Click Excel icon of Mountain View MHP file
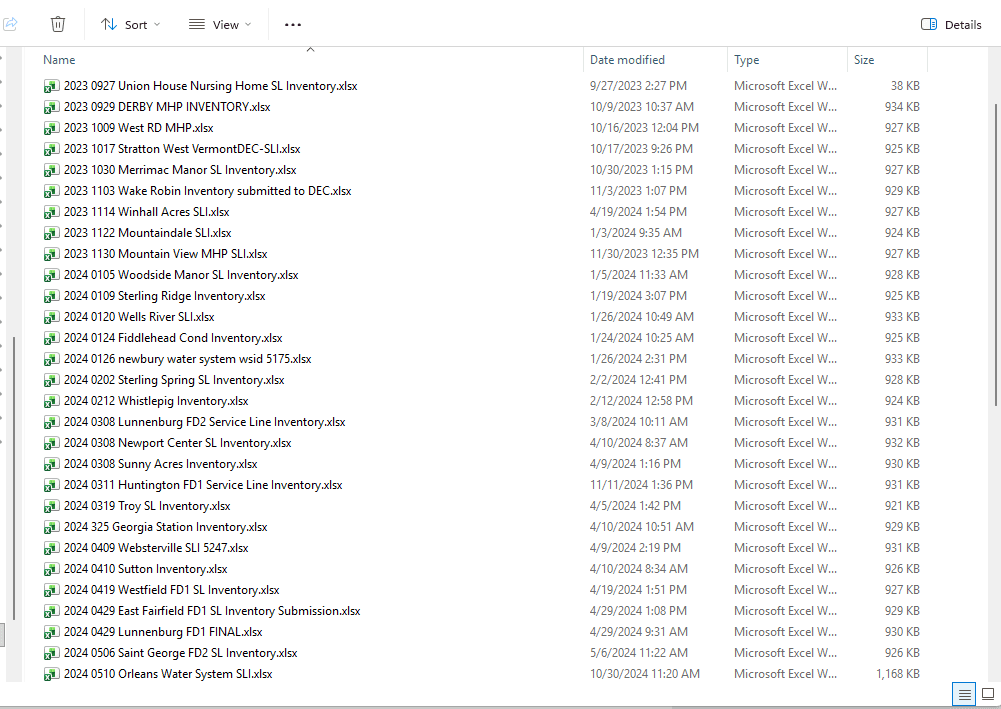This screenshot has height=709, width=1001. [51, 255]
